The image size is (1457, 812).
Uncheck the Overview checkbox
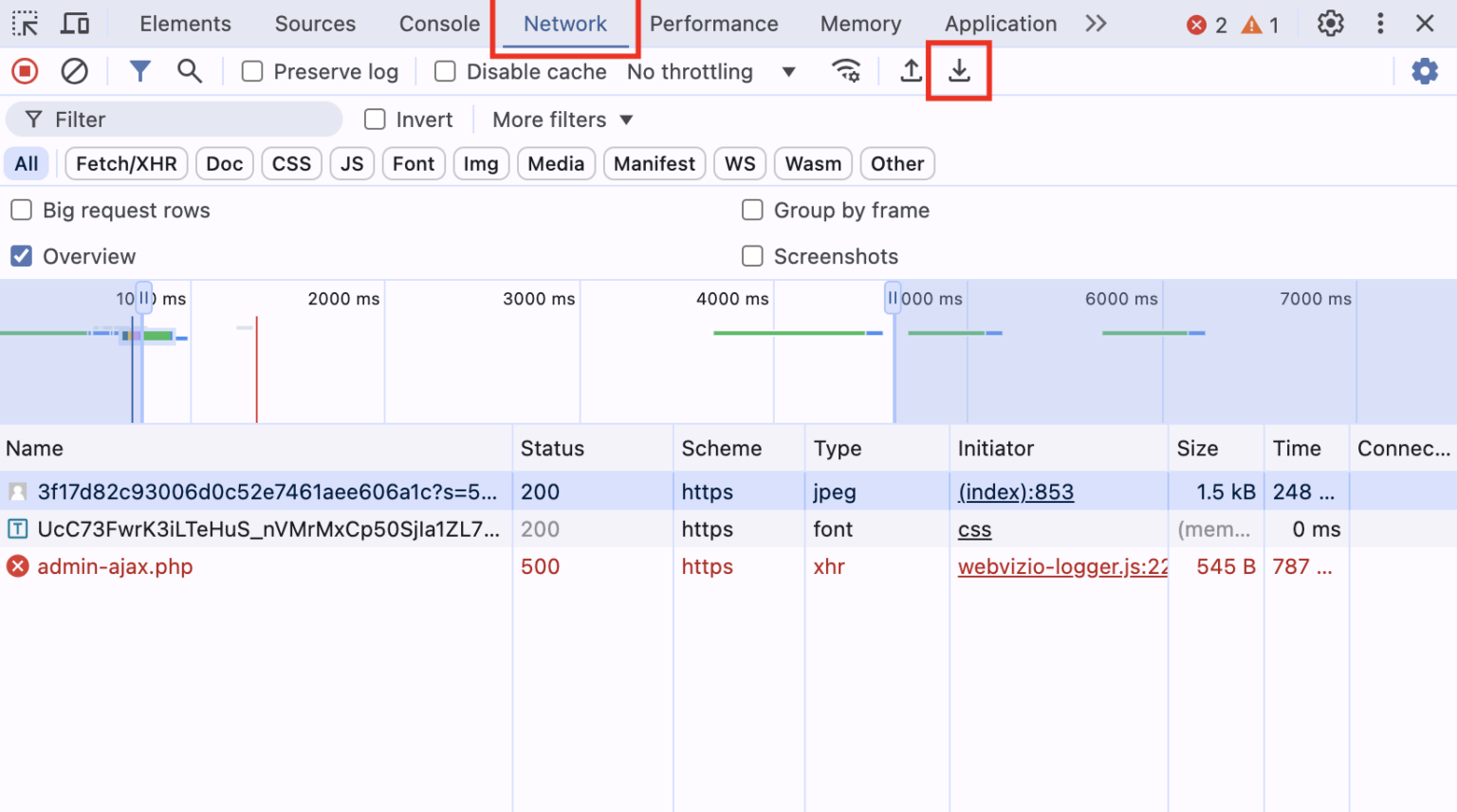pos(21,255)
